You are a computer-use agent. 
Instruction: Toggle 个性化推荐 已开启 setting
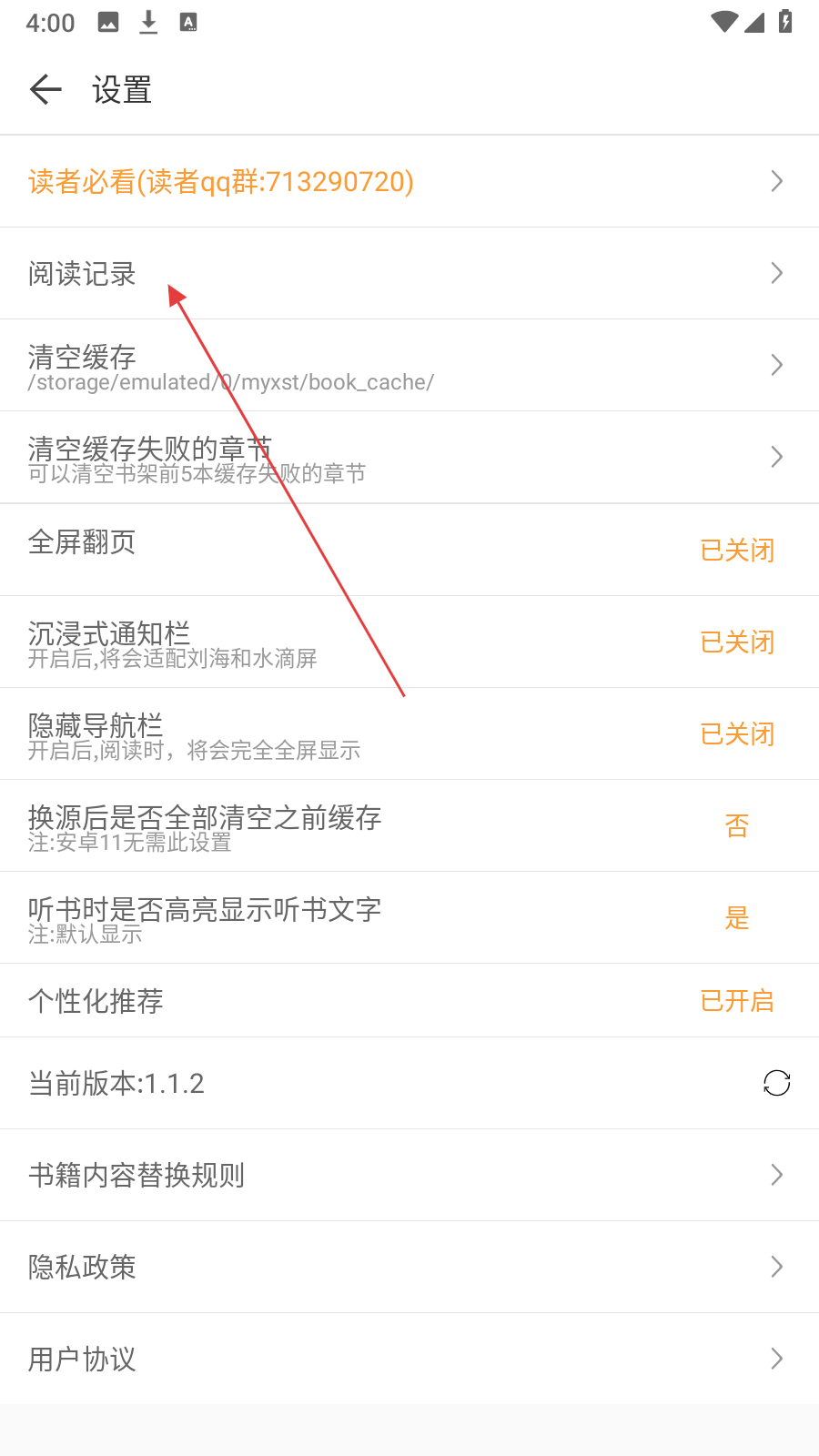tap(737, 1000)
